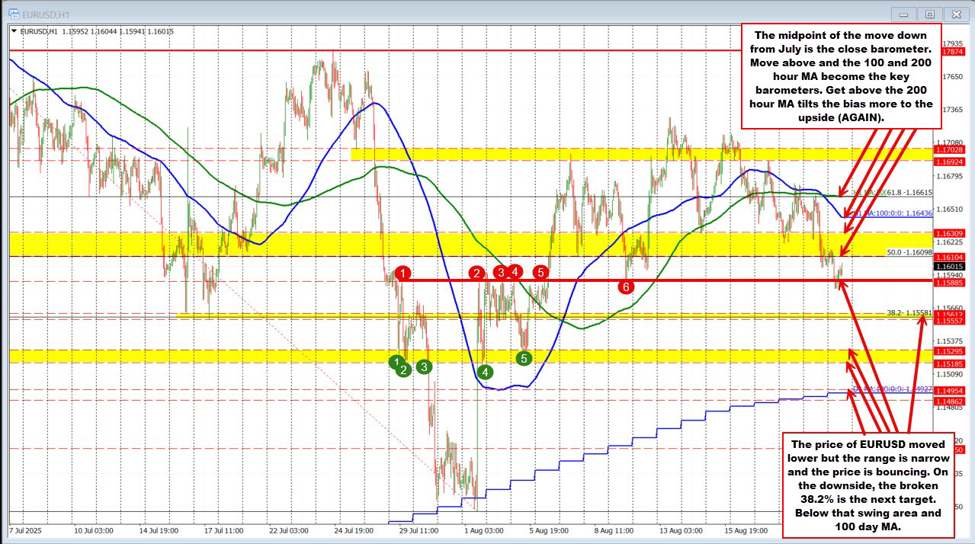
Task: Click the green circle marker numbered 1
Action: (x=396, y=360)
